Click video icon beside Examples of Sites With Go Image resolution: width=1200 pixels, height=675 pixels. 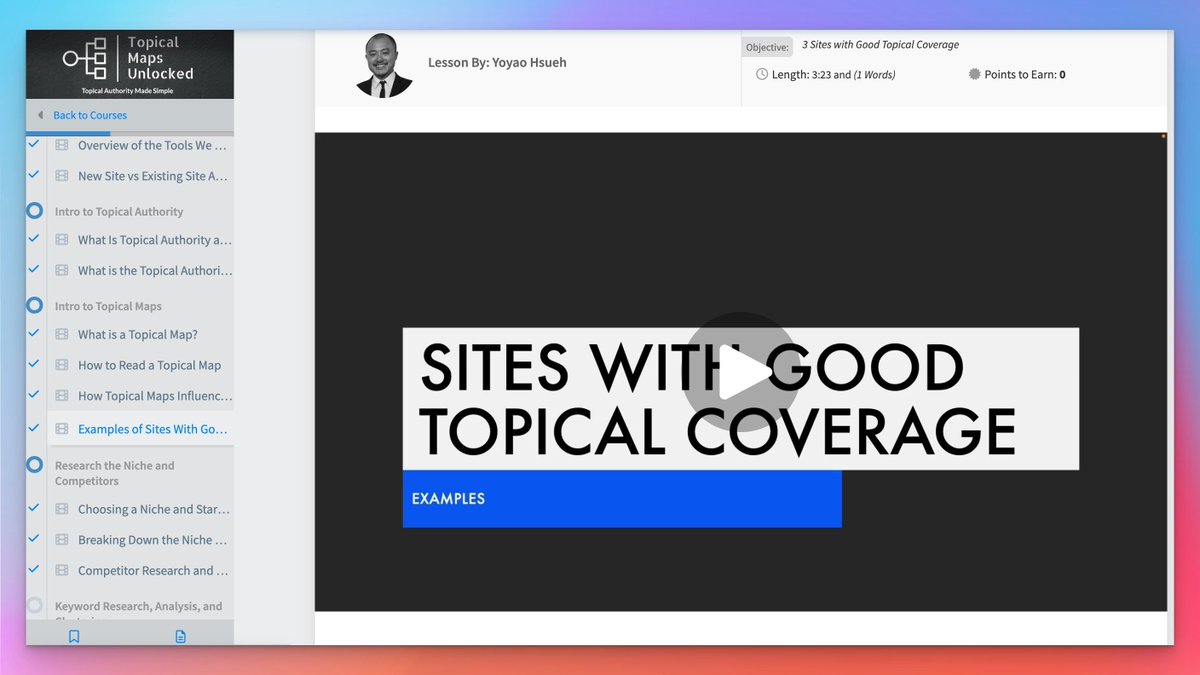click(62, 429)
